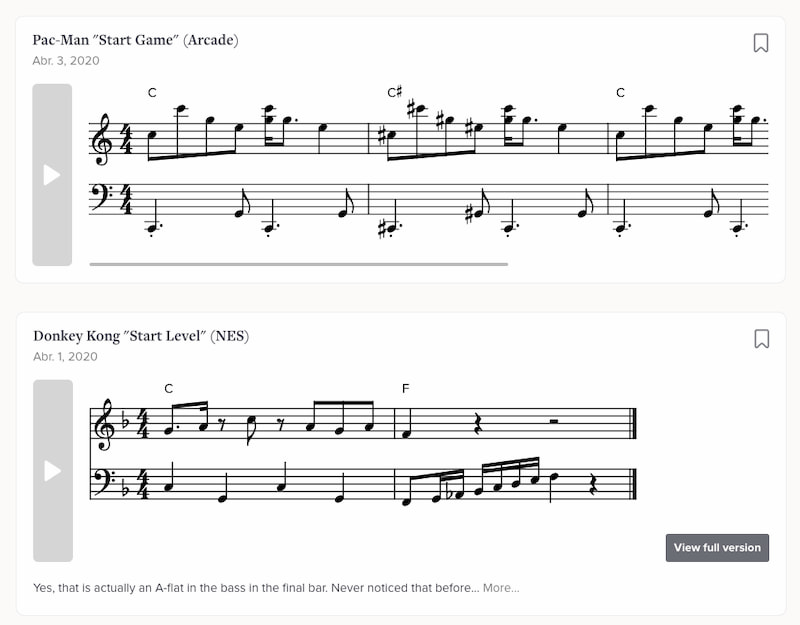Click the C chord symbol in Donkey Kong score
The width and height of the screenshot is (800, 625).
tap(168, 388)
